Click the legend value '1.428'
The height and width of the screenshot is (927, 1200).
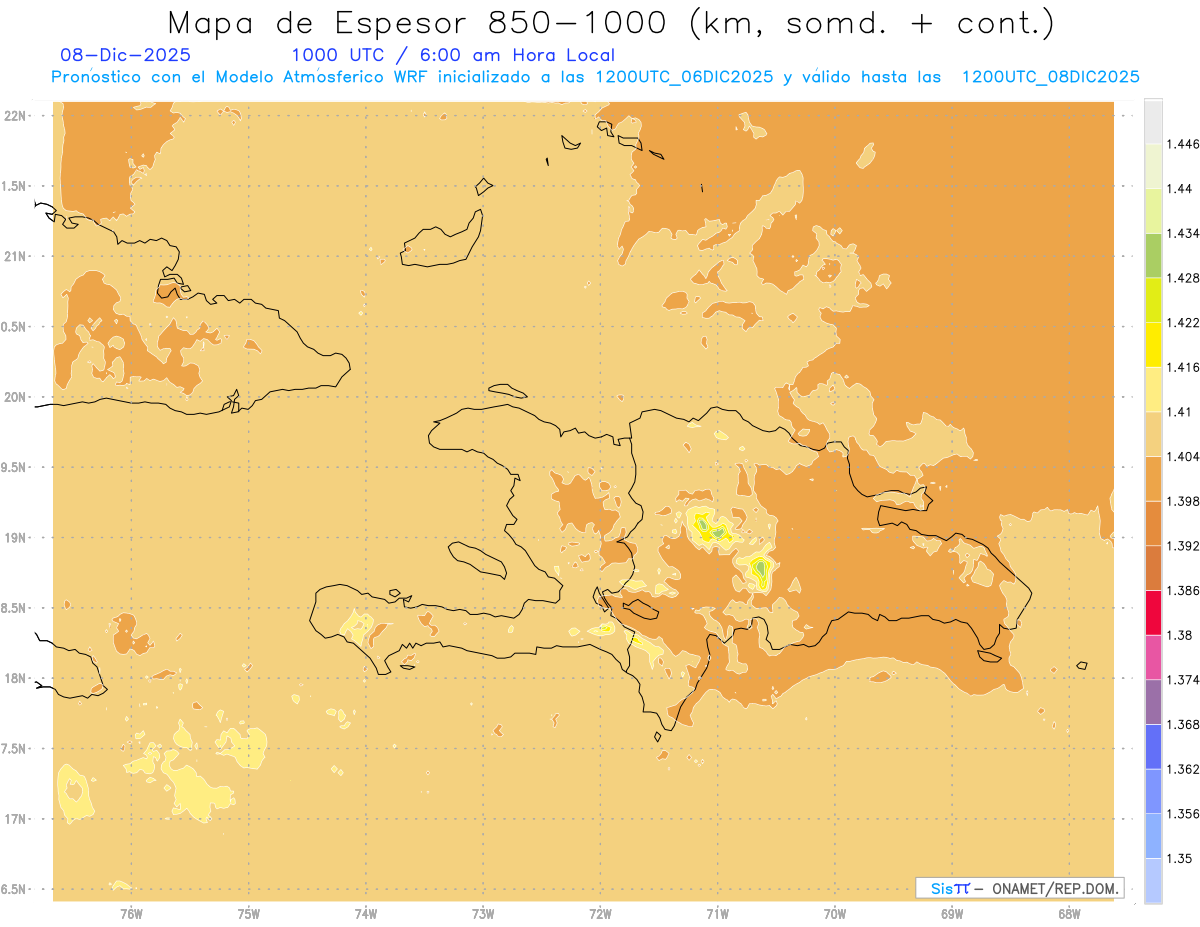point(1184,278)
